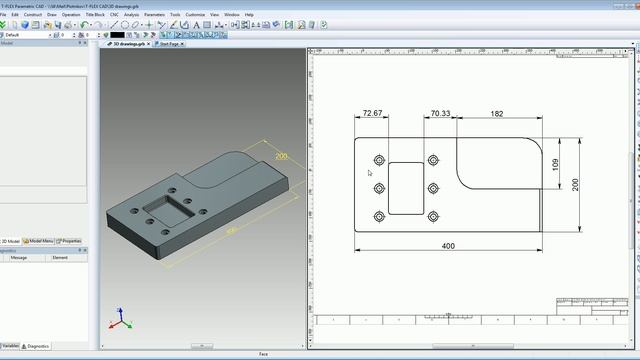Image resolution: width=640 pixels, height=360 pixels.
Task: Click the blue 3D model icon in the toolbar
Action: pos(25,25)
